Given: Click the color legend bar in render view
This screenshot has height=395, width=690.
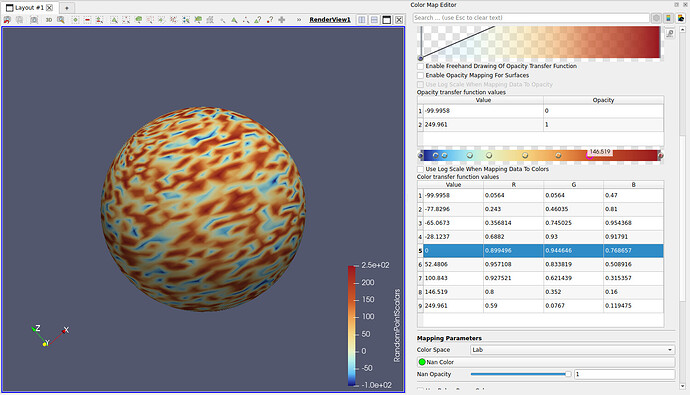Looking at the screenshot, I should (x=352, y=326).
